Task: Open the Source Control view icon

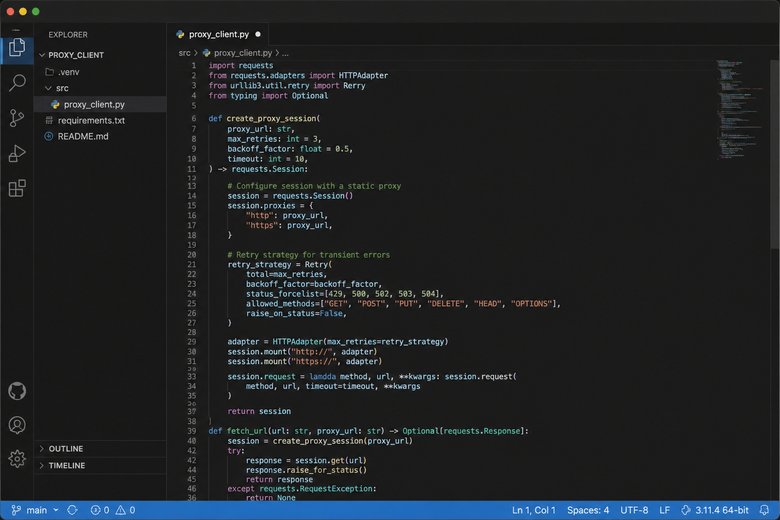Action: (x=17, y=118)
